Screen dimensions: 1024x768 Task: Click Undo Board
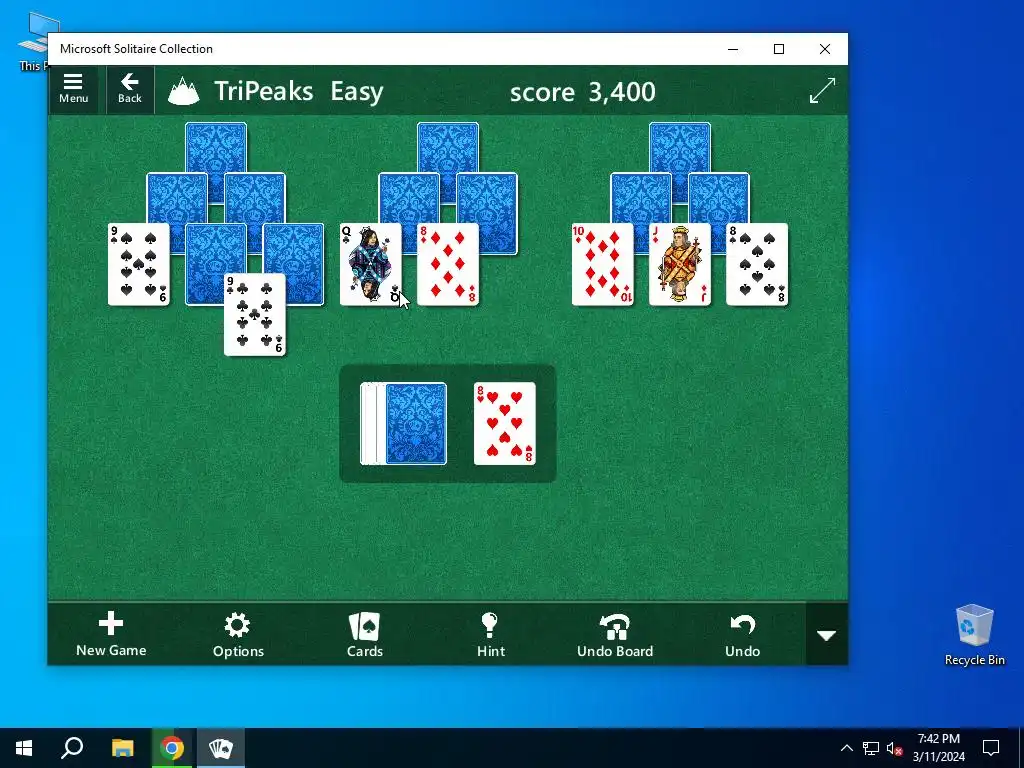(x=615, y=634)
